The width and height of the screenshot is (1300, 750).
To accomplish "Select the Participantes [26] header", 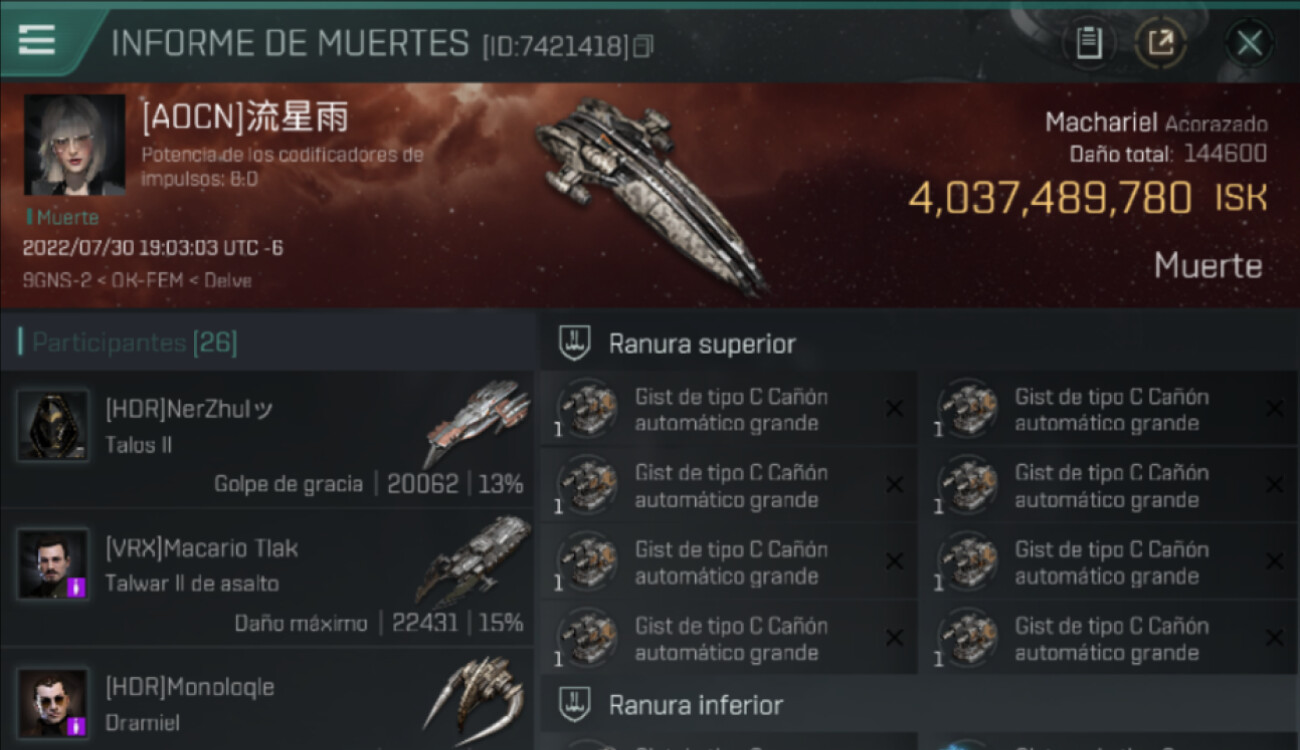I will click(128, 343).
